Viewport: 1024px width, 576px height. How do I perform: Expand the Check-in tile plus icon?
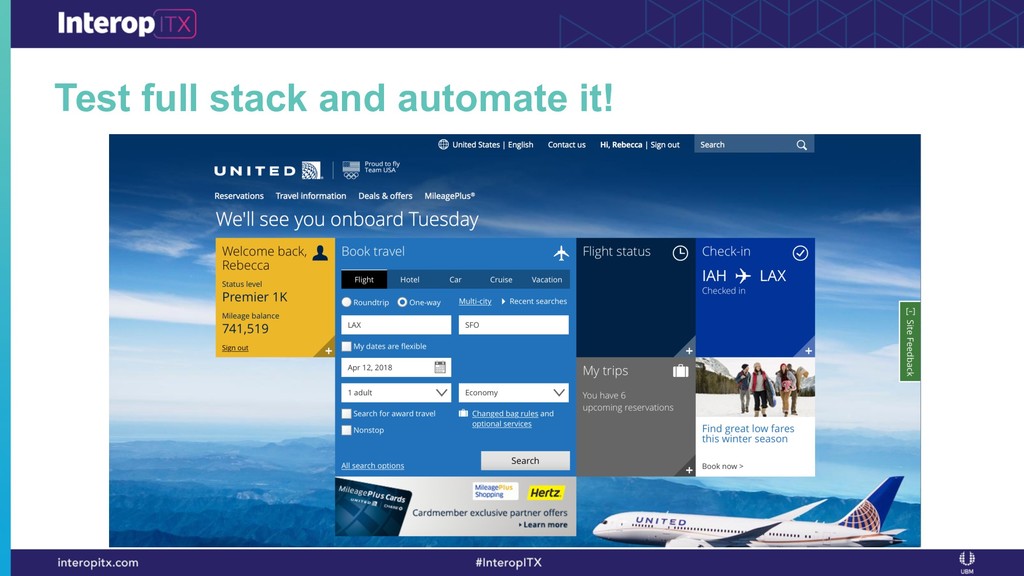tap(808, 351)
